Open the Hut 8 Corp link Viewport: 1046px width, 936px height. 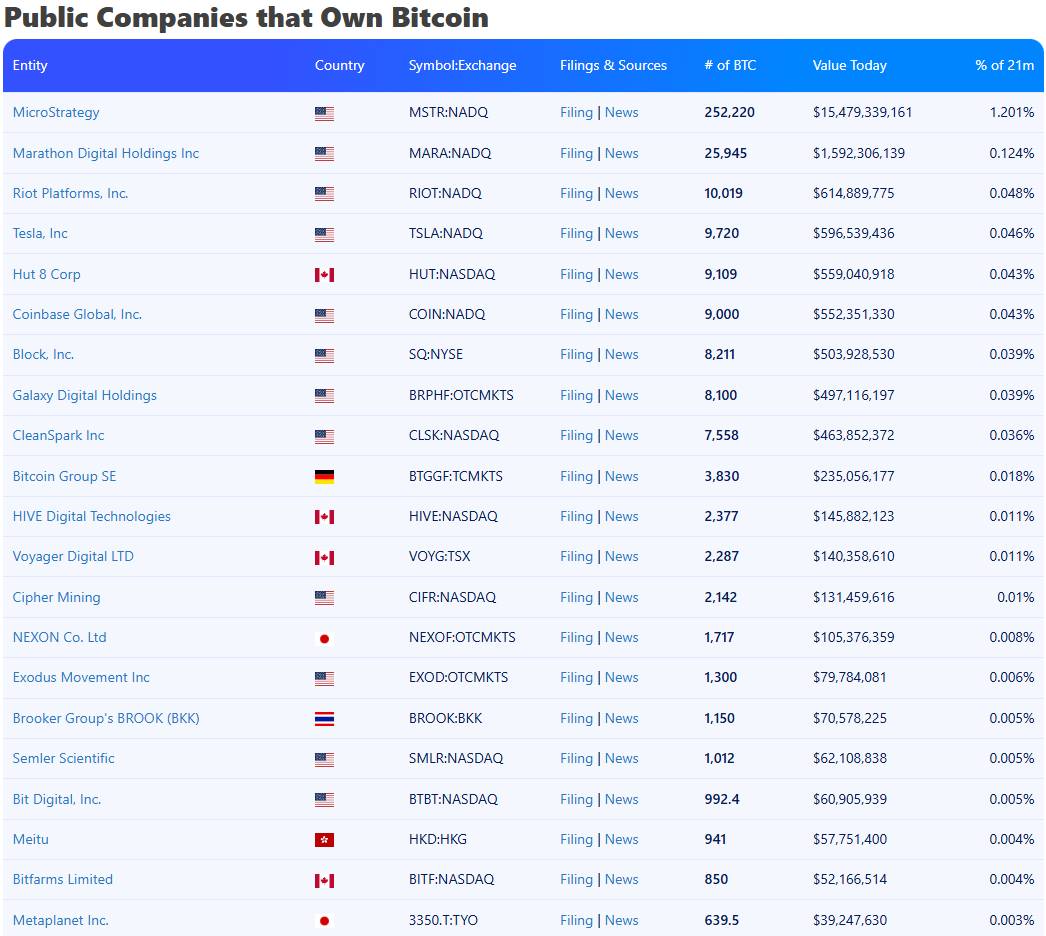[47, 274]
